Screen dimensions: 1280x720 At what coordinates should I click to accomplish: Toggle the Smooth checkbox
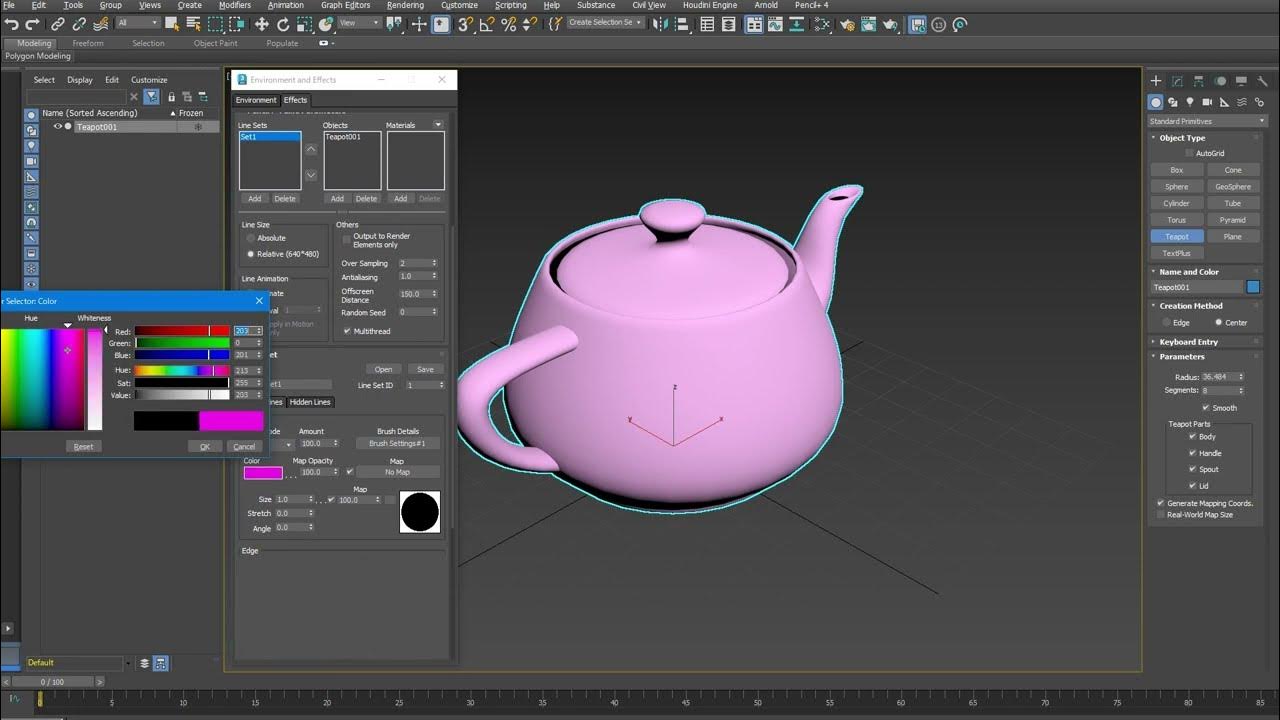(x=1205, y=408)
